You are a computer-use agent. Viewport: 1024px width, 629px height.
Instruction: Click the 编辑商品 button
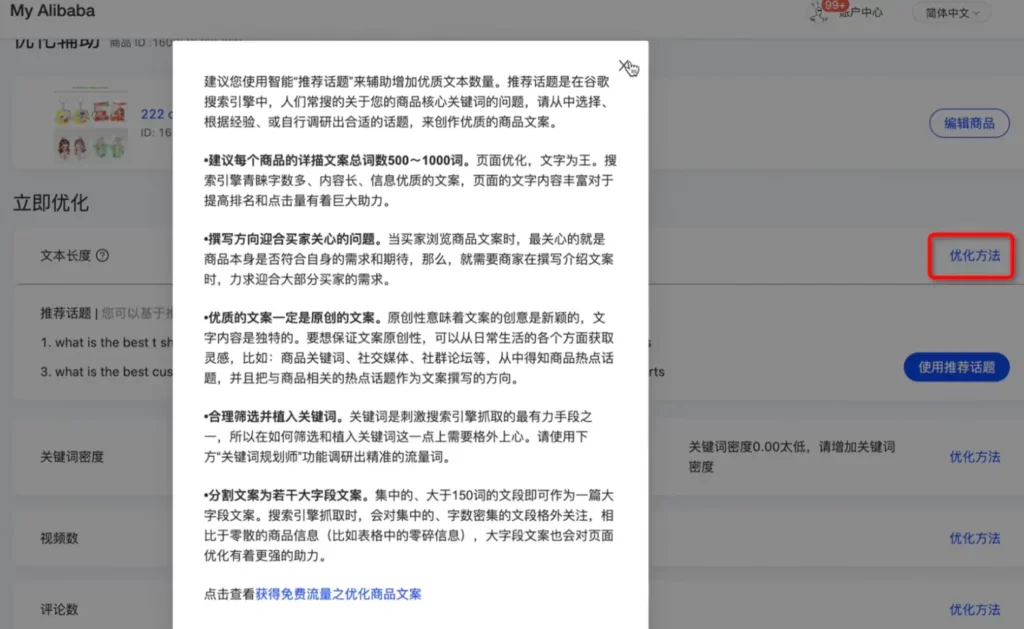coord(969,123)
